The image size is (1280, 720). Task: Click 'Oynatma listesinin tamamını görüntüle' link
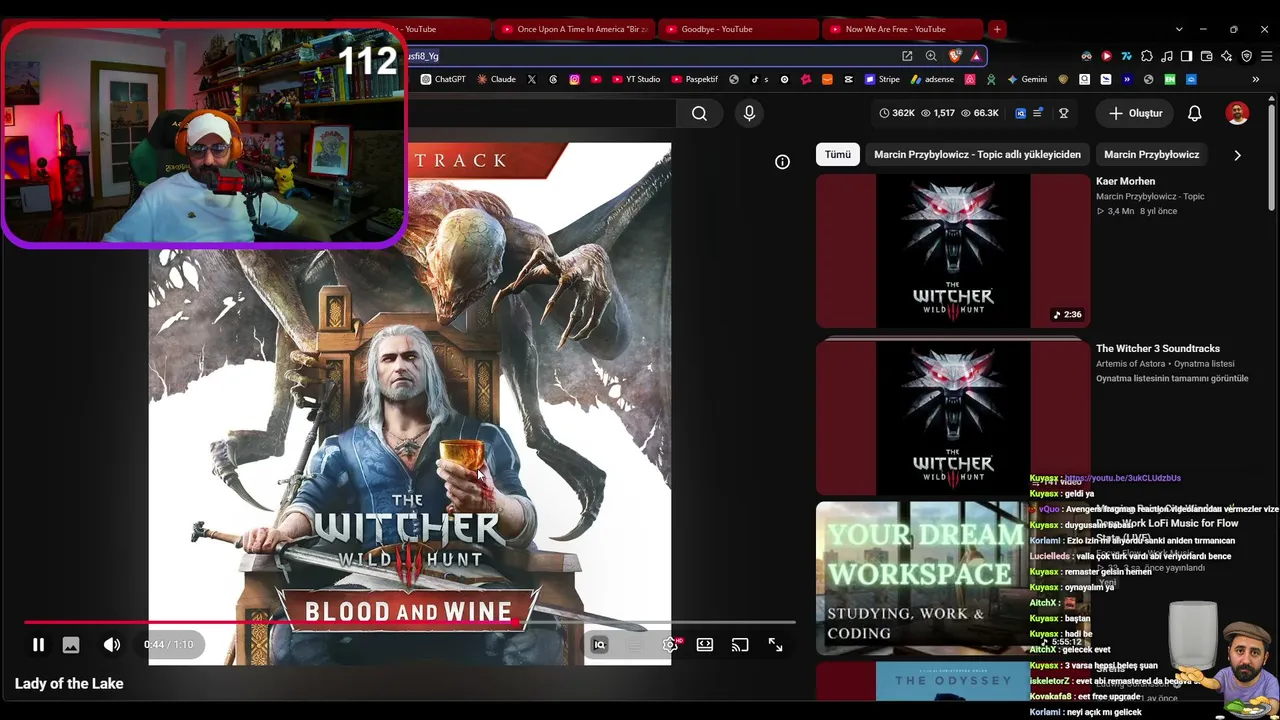coord(1172,378)
